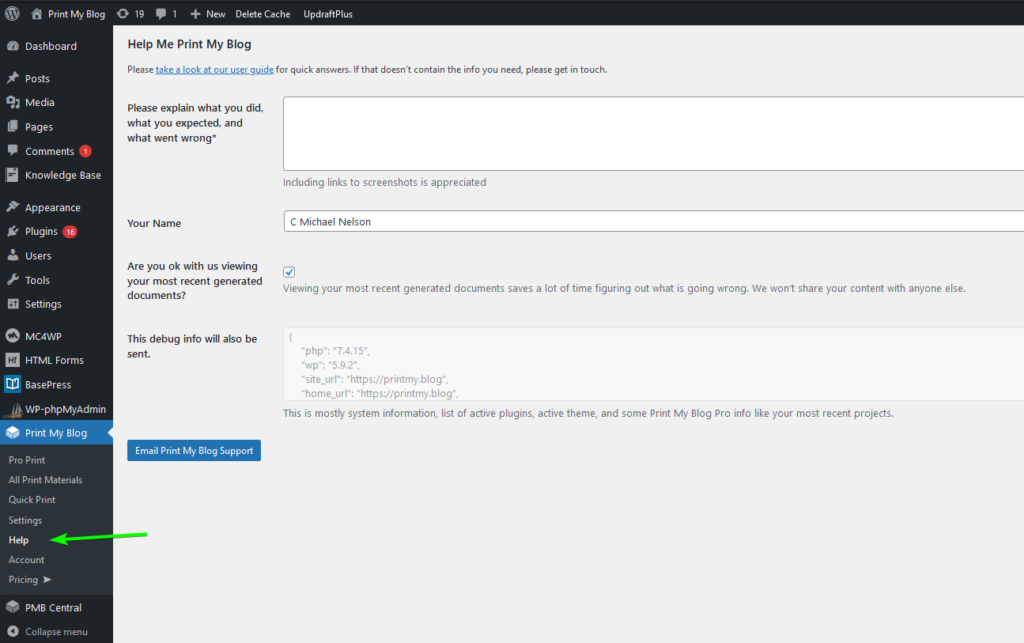This screenshot has height=643, width=1024.
Task: Click the Comments count badge in sidebar
Action: (x=85, y=151)
